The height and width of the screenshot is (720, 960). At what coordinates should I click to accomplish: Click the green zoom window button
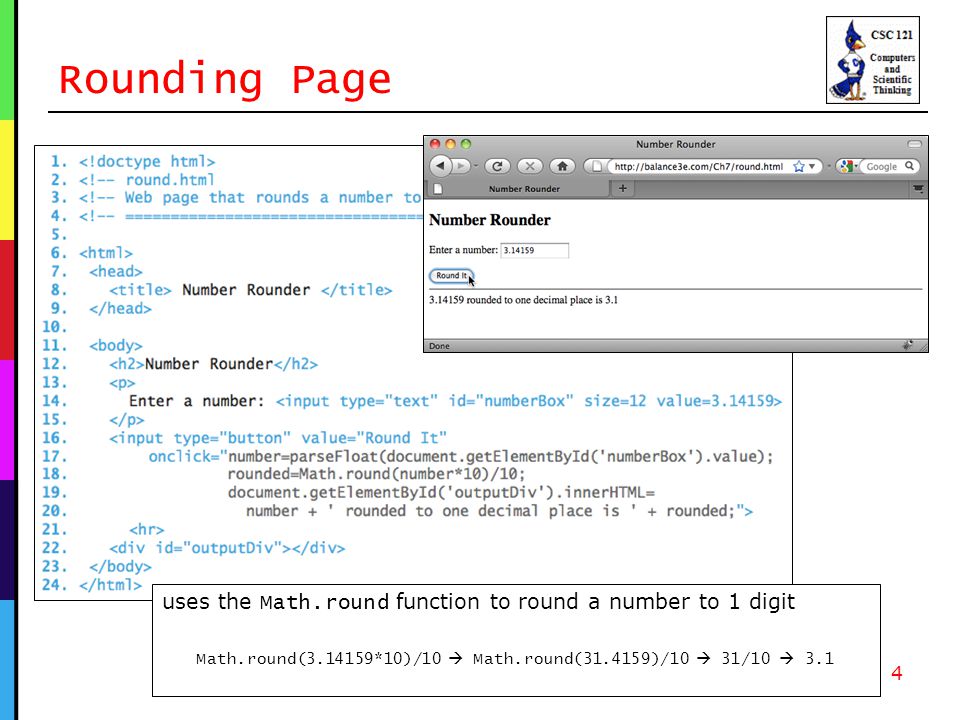(466, 144)
